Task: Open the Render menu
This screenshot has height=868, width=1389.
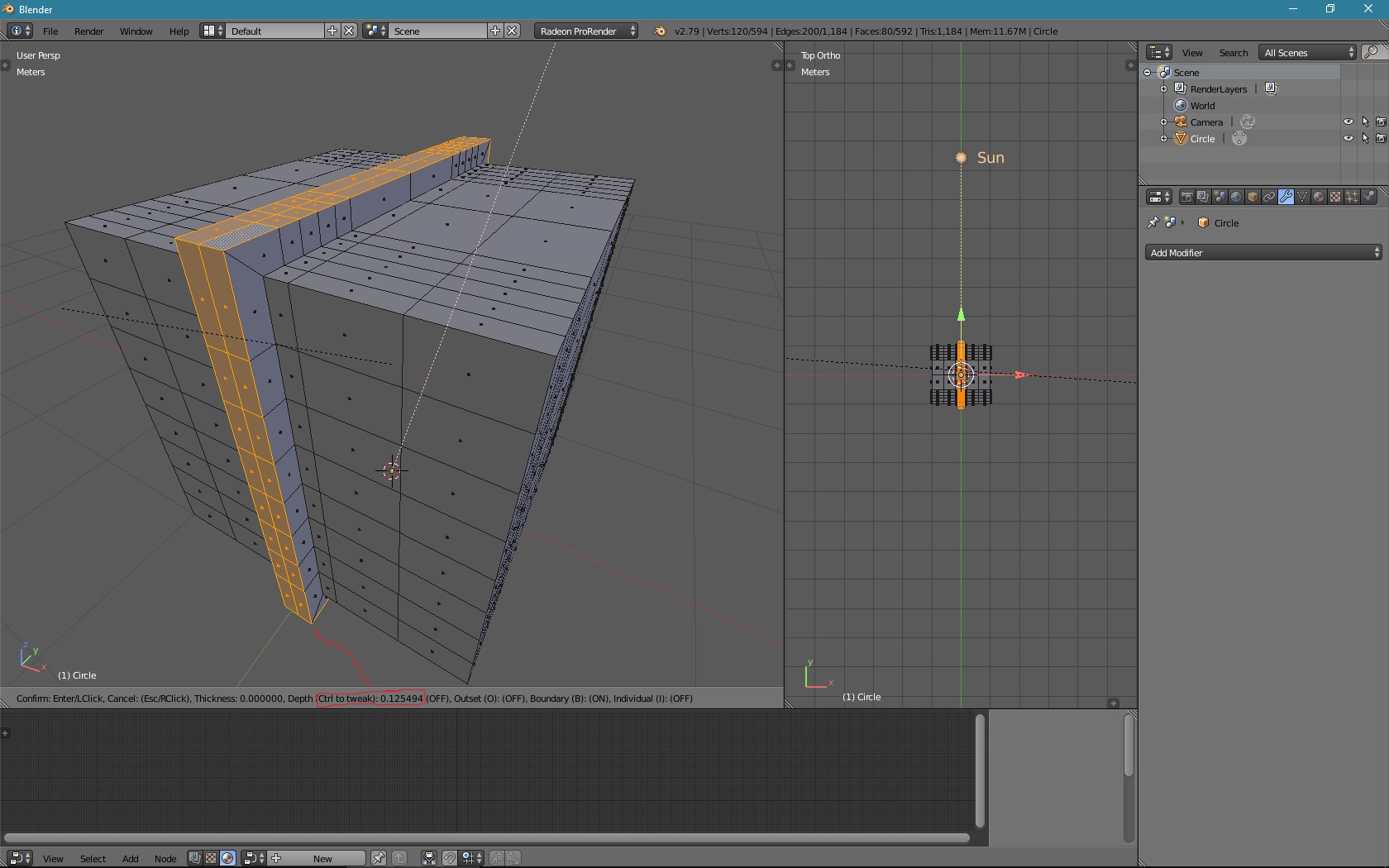Action: [x=89, y=31]
